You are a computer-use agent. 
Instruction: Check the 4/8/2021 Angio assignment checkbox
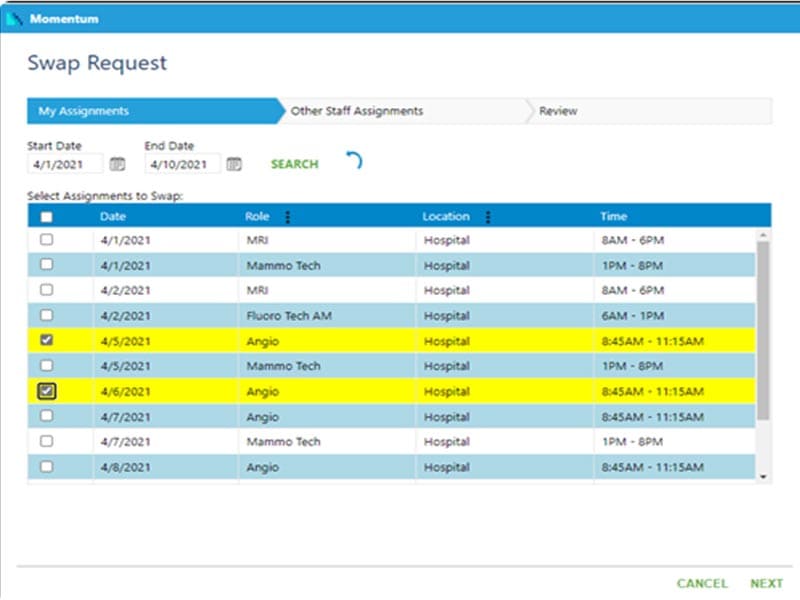point(46,466)
